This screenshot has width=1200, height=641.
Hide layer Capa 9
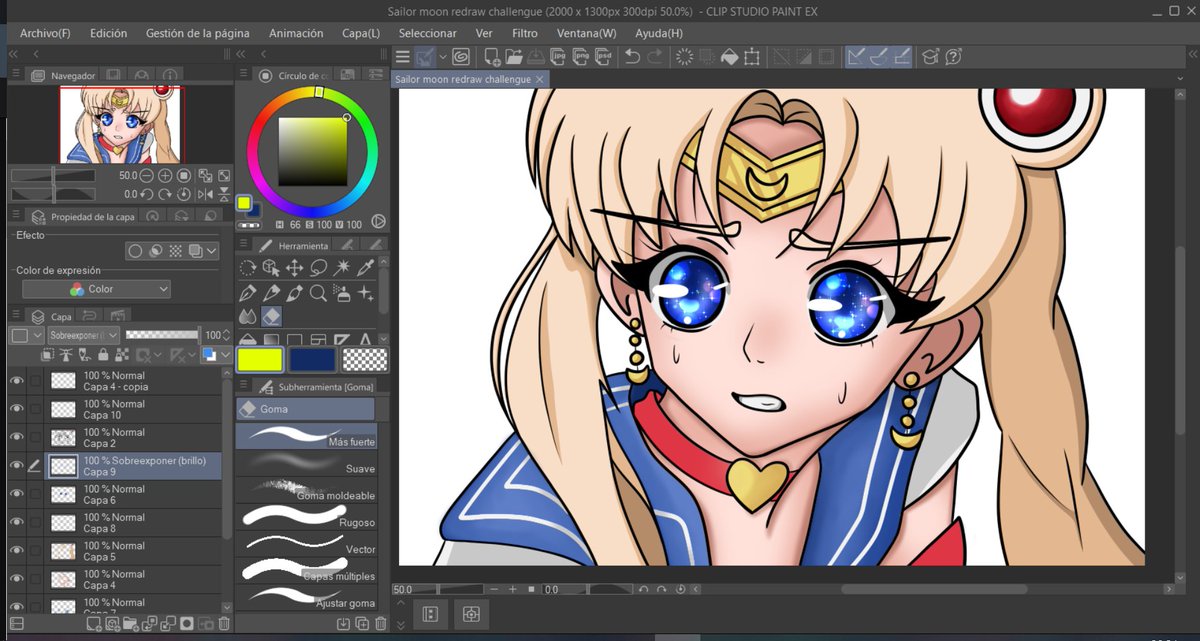15,465
